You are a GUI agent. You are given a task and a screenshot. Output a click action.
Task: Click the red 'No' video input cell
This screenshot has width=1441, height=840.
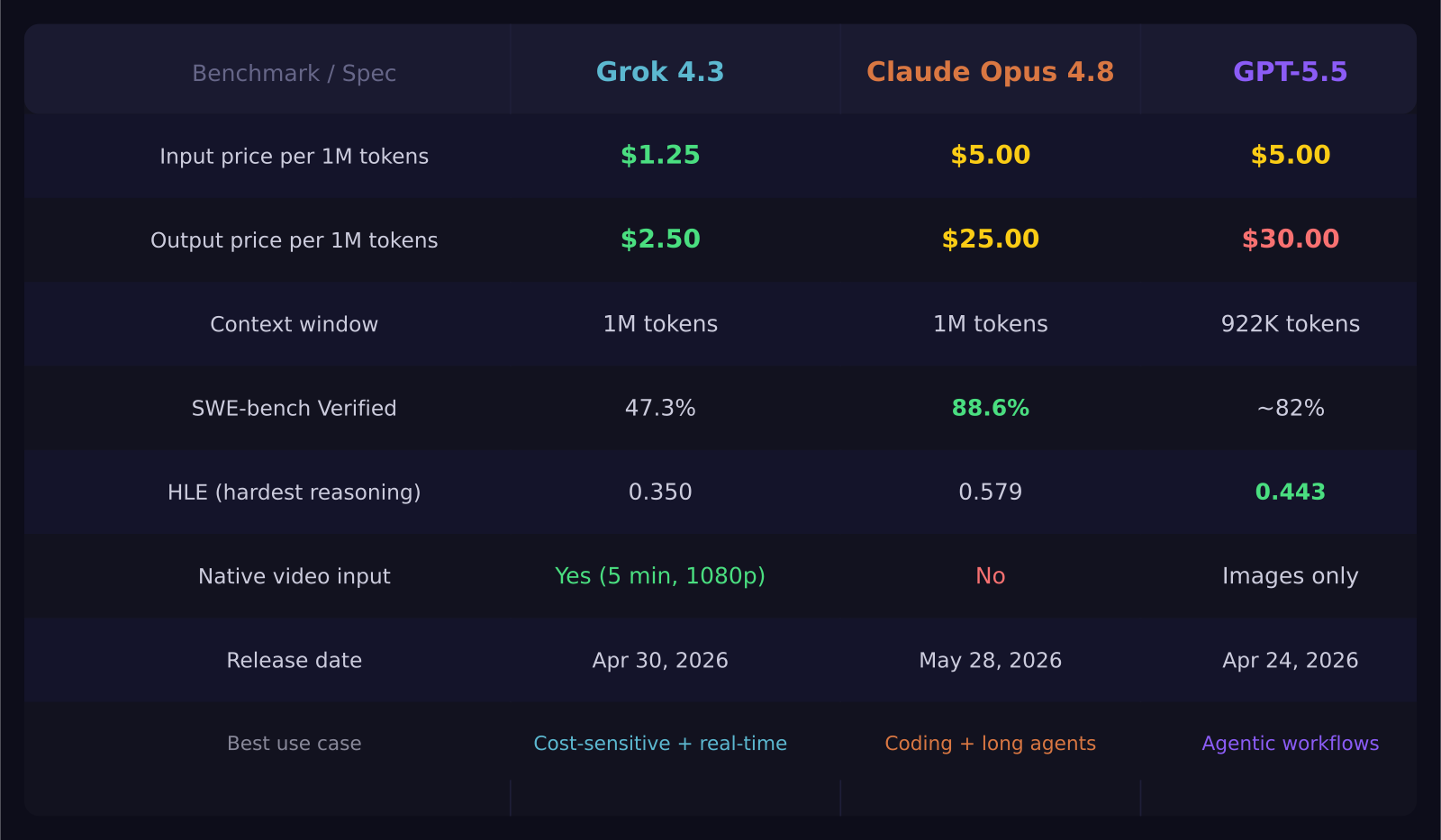[x=990, y=576]
